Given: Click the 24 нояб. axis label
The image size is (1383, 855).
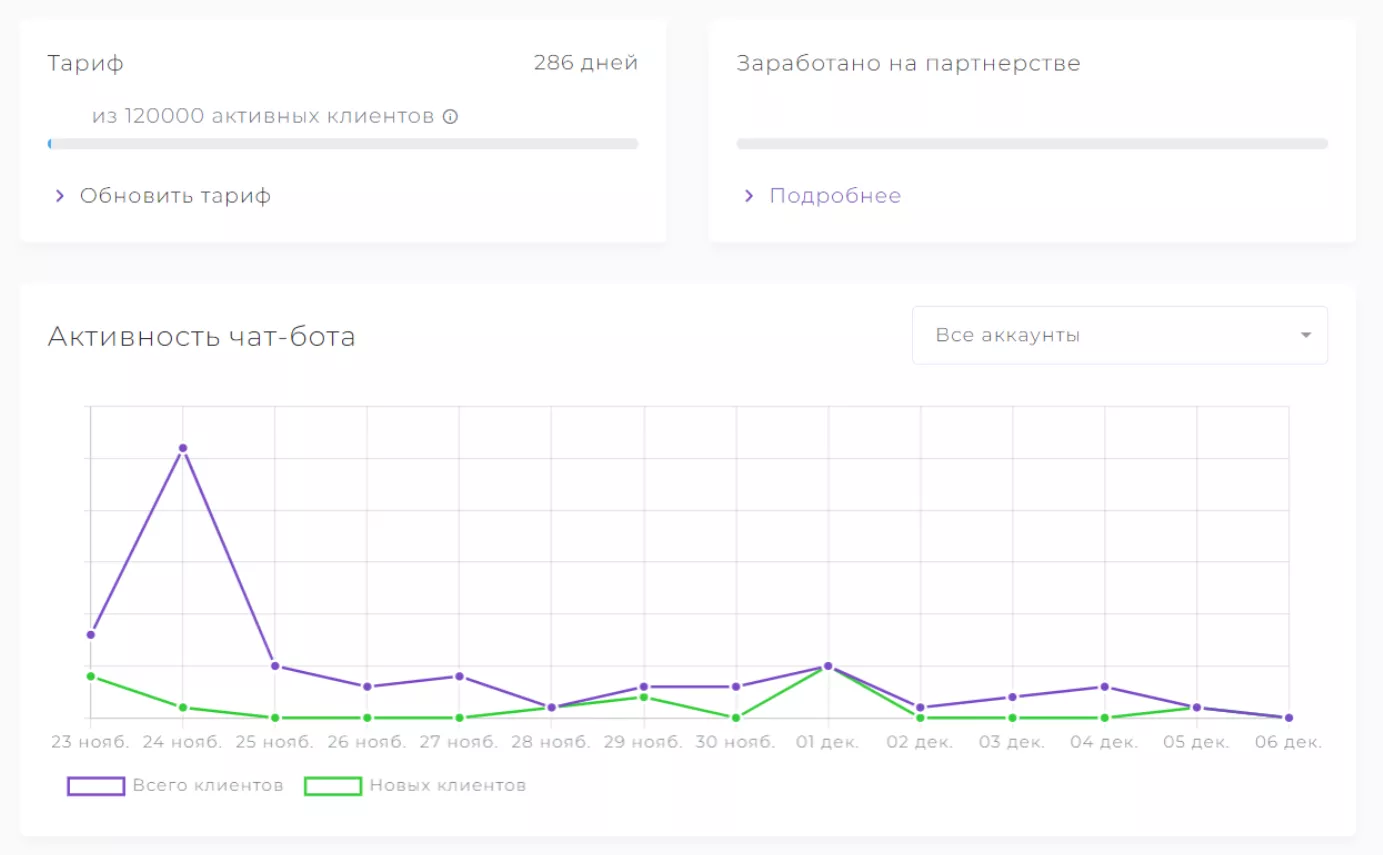Looking at the screenshot, I should tap(183, 743).
